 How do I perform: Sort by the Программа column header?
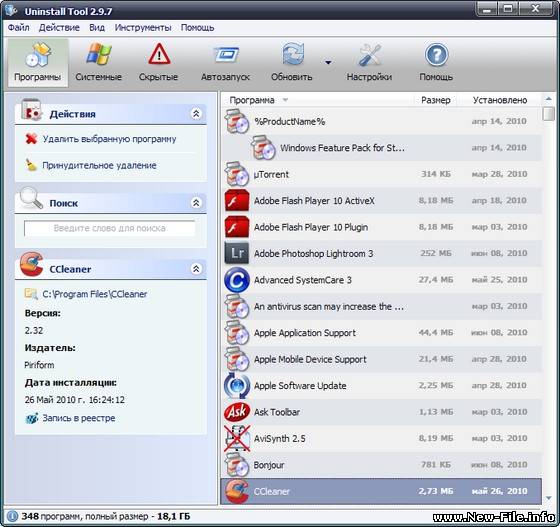(x=252, y=100)
